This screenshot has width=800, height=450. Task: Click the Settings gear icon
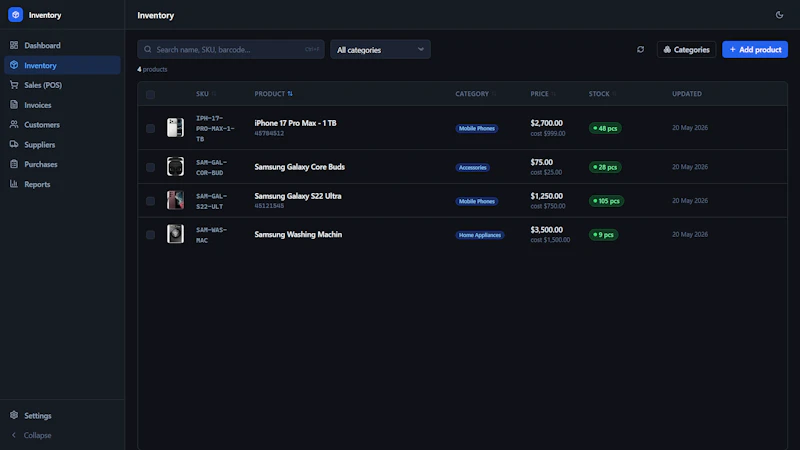[14, 415]
